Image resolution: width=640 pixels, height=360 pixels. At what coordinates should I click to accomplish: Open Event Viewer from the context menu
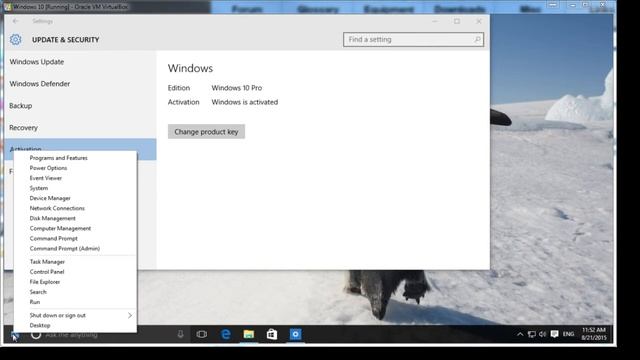click(x=76, y=178)
